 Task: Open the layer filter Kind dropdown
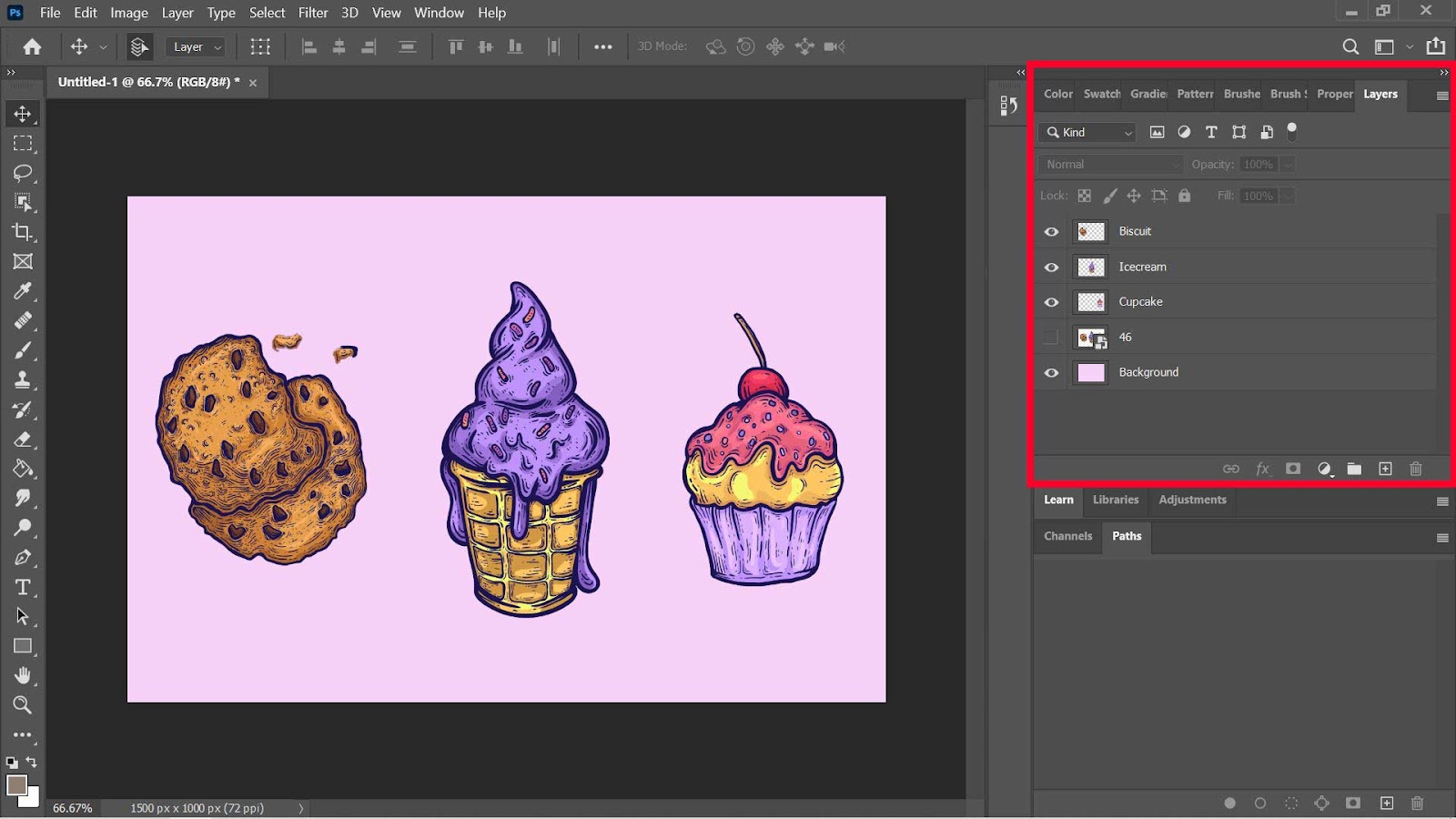point(1087,133)
